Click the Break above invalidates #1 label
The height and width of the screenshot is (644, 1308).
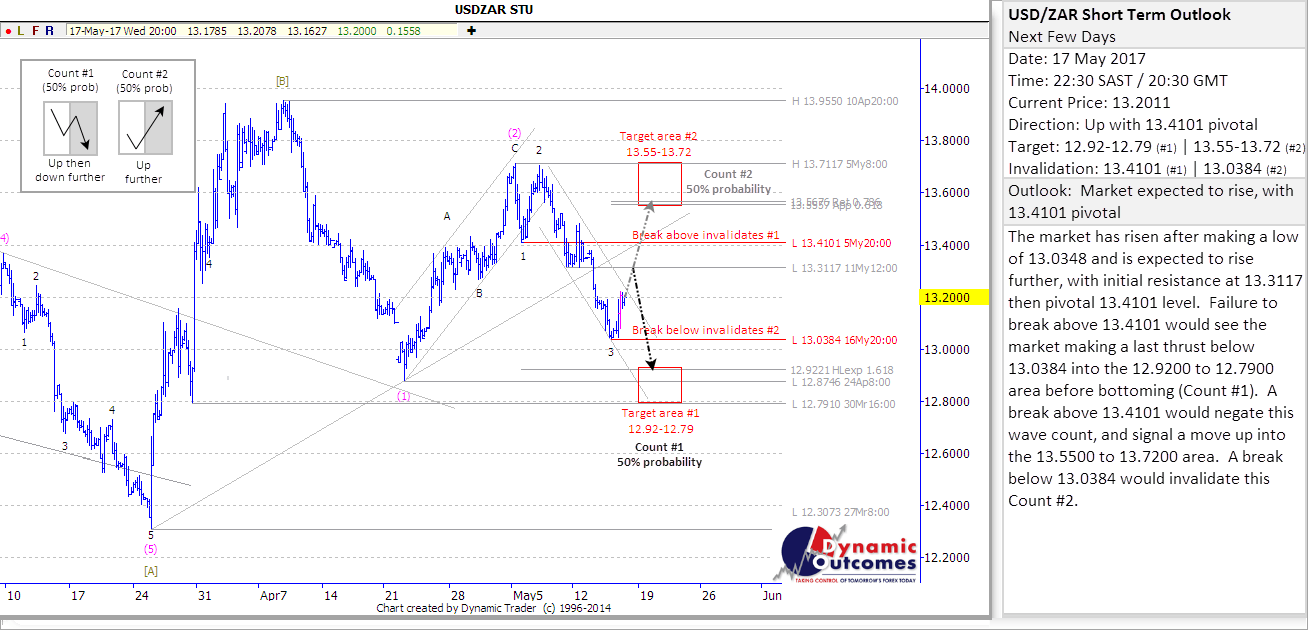705,235
